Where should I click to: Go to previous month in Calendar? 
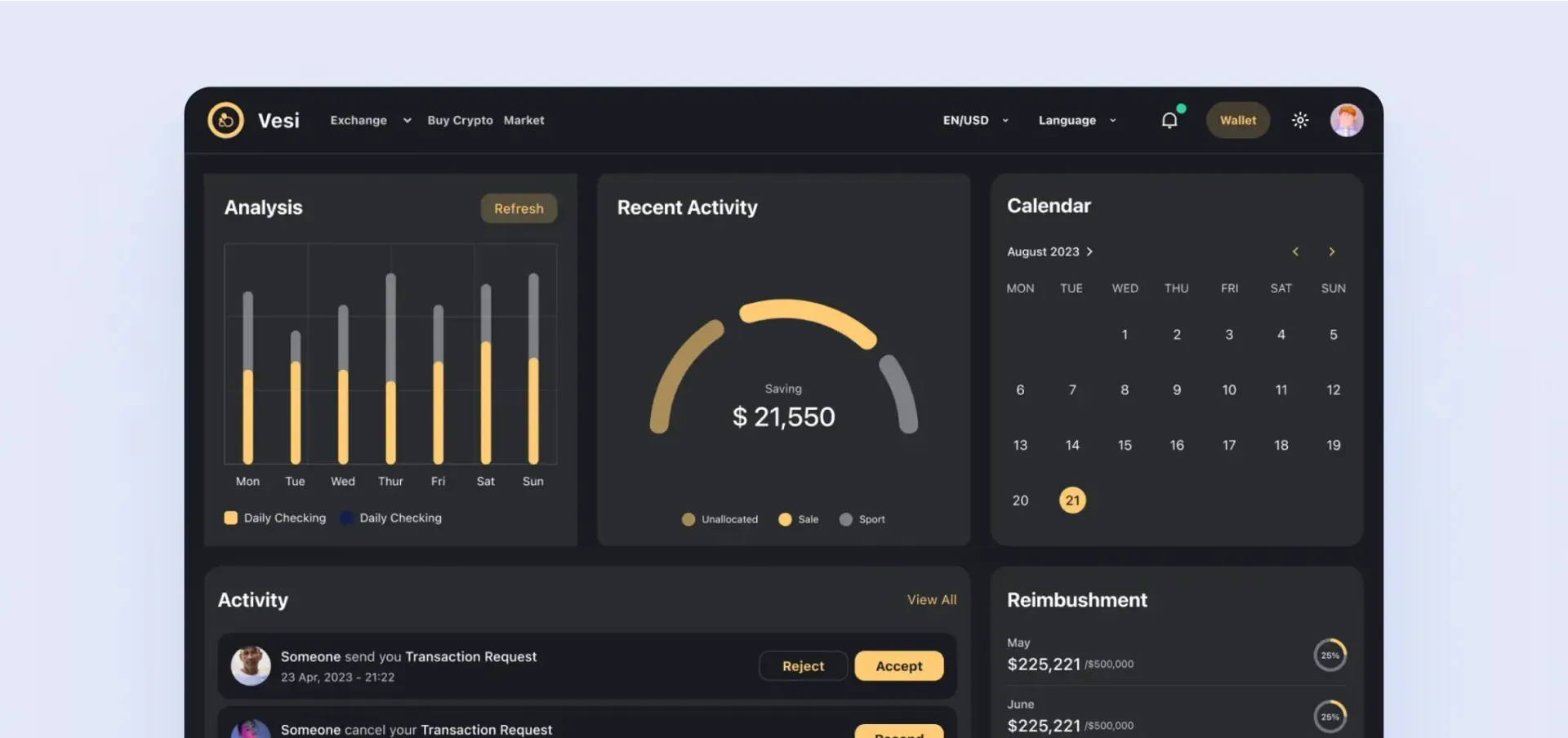coord(1295,251)
